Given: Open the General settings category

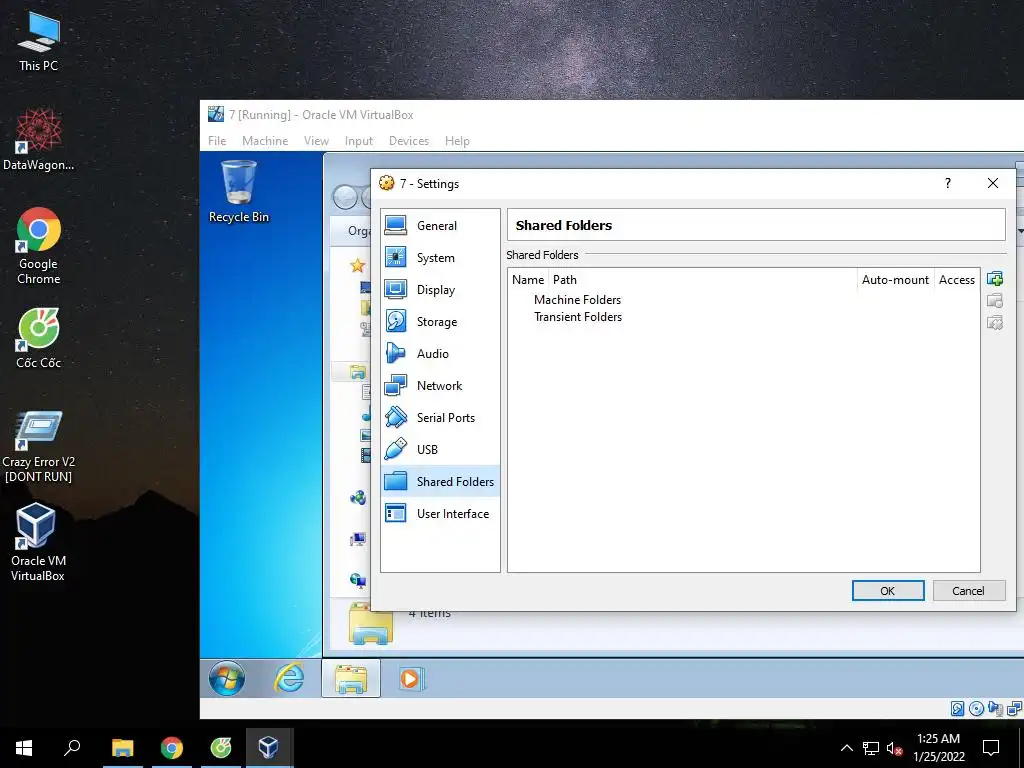Looking at the screenshot, I should point(440,225).
